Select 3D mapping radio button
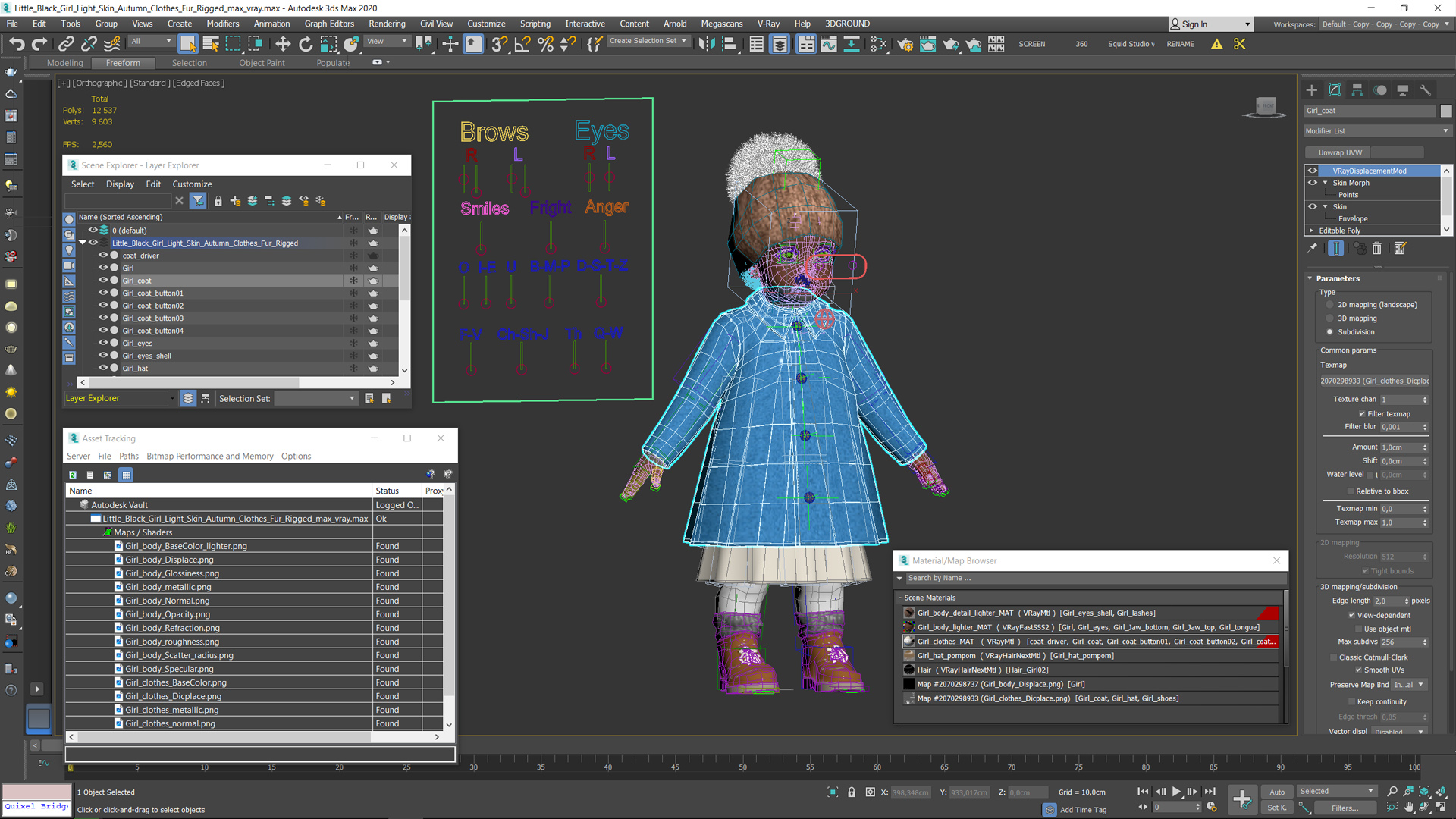Screen dimensions: 1456x819 pyautogui.click(x=1329, y=318)
